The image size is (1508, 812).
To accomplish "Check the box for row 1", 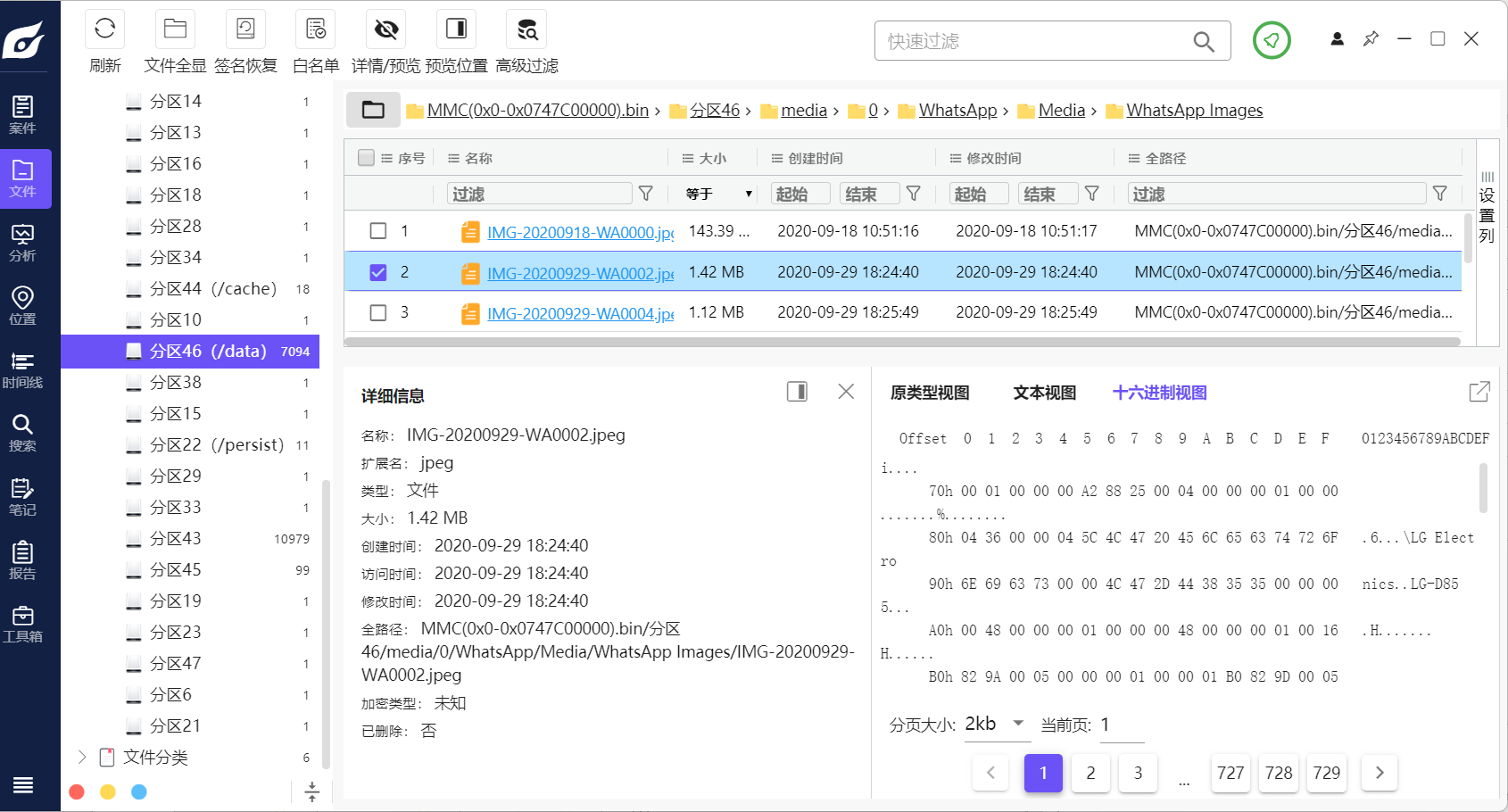I will [x=378, y=231].
